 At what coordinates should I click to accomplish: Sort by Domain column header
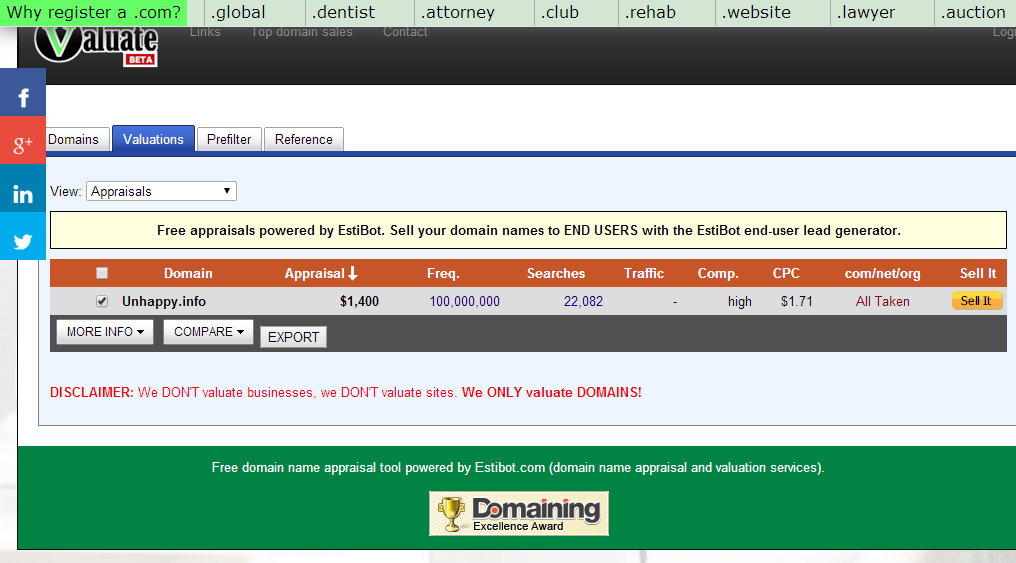(x=188, y=273)
